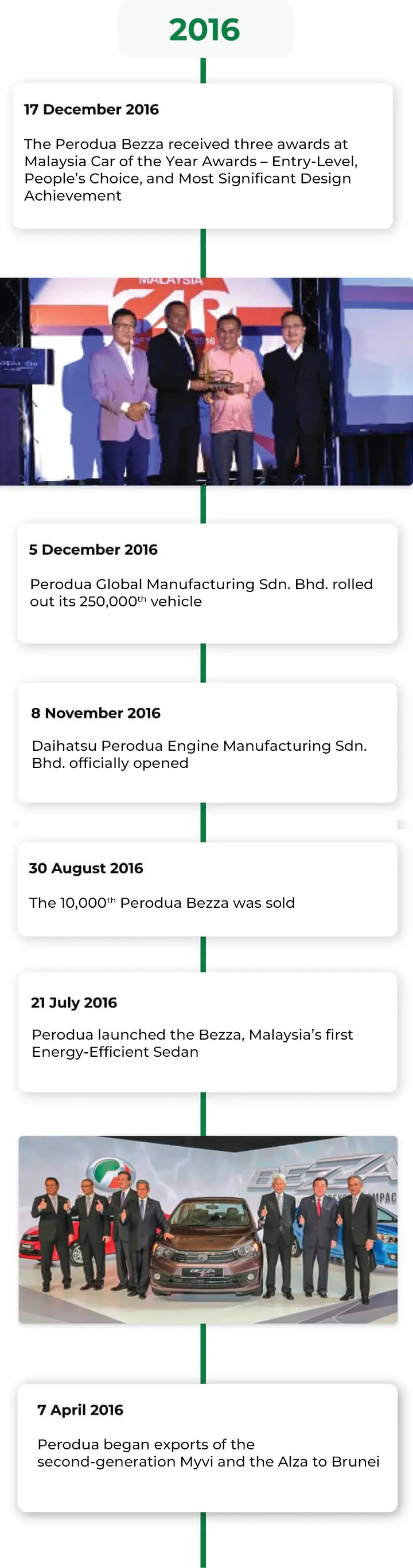Click the Malaysia Car of the Year awards description
Viewport: 413px width, 1568px height.
click(190, 170)
